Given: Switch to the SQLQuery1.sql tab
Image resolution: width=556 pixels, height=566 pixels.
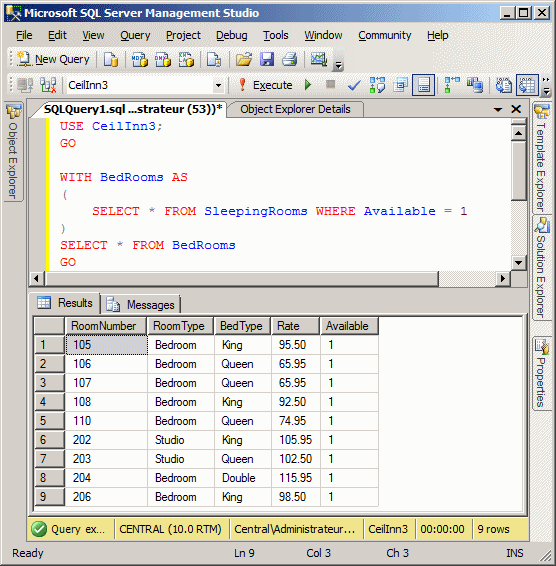Looking at the screenshot, I should [x=132, y=109].
